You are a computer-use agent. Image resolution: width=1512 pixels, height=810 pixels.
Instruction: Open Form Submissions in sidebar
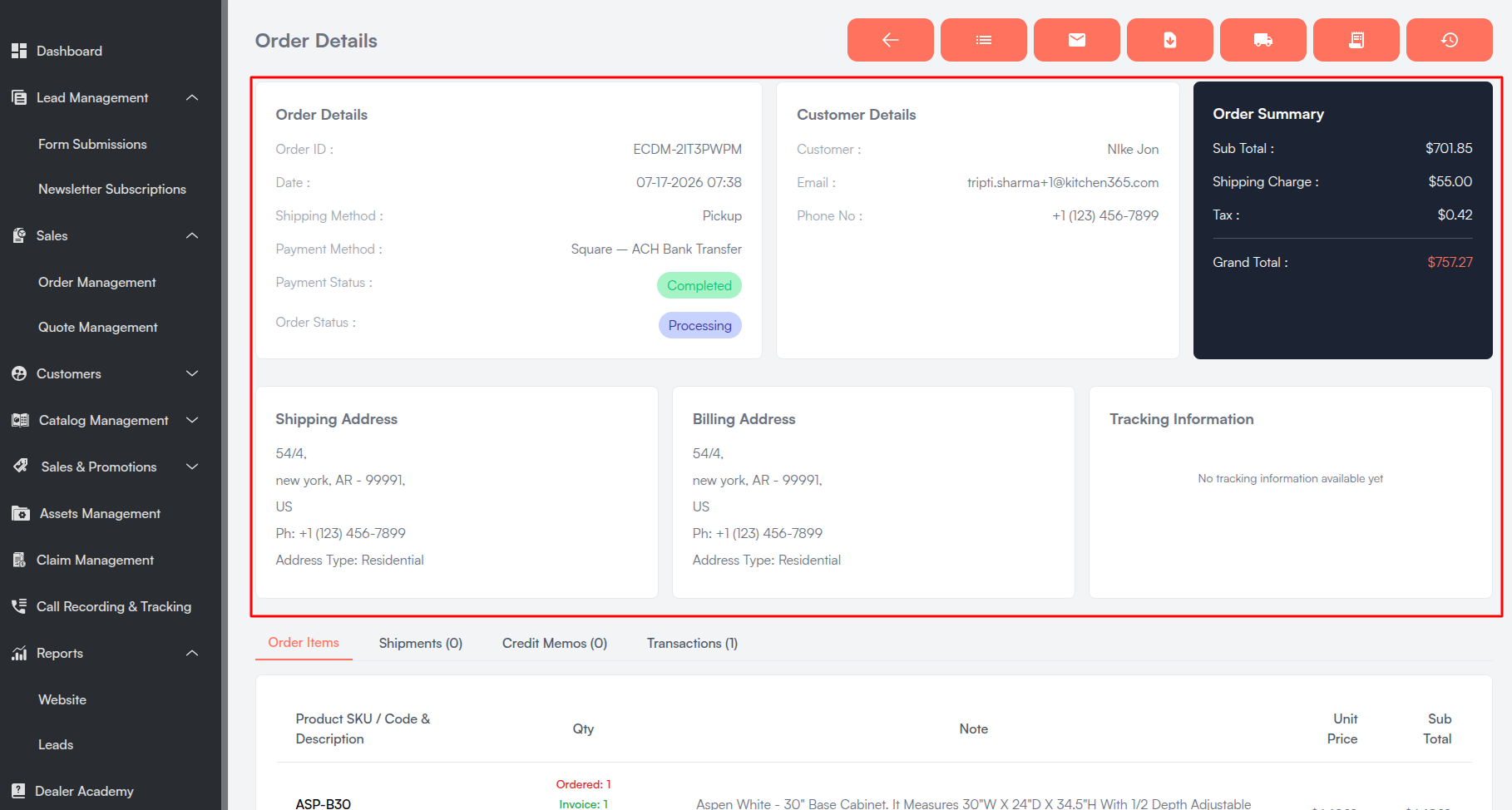click(92, 144)
